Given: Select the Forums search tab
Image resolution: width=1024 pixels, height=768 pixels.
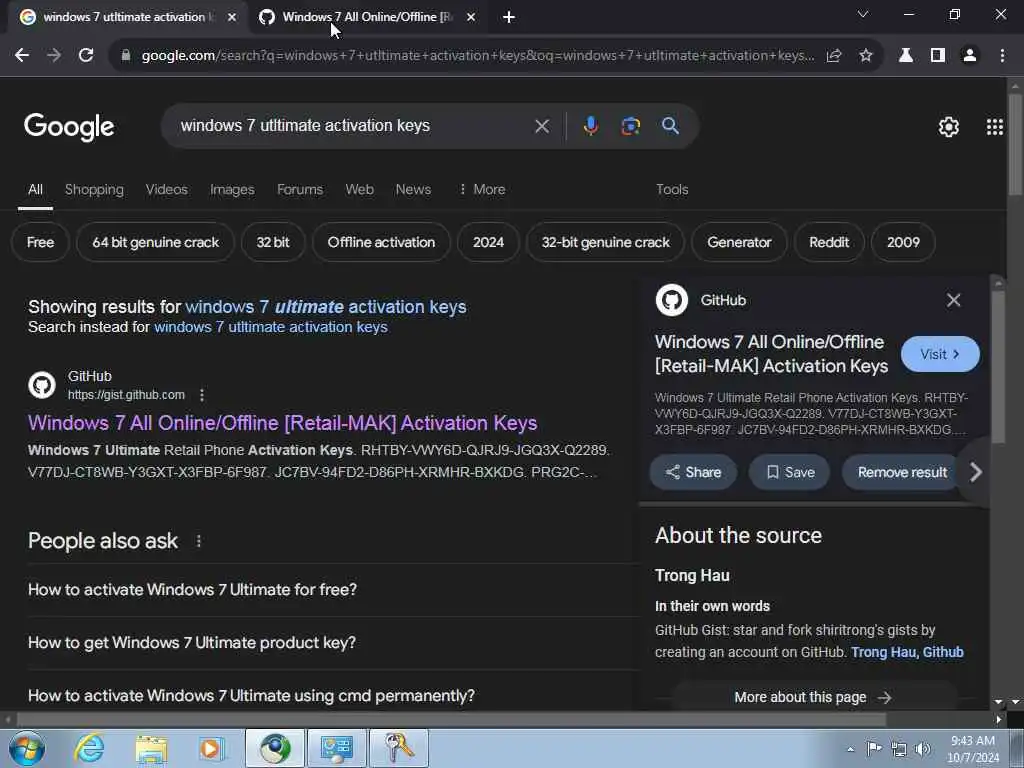Looking at the screenshot, I should tap(300, 189).
